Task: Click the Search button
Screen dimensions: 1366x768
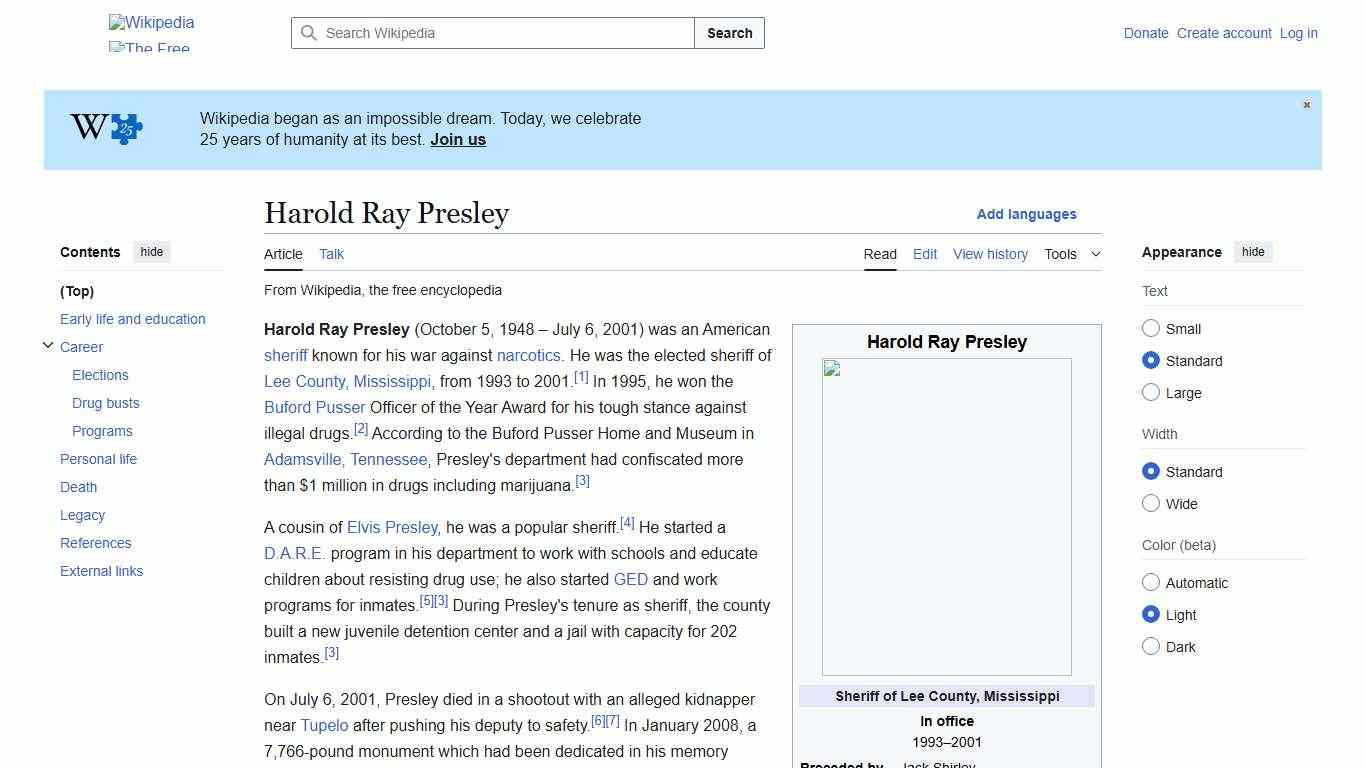Action: click(729, 32)
